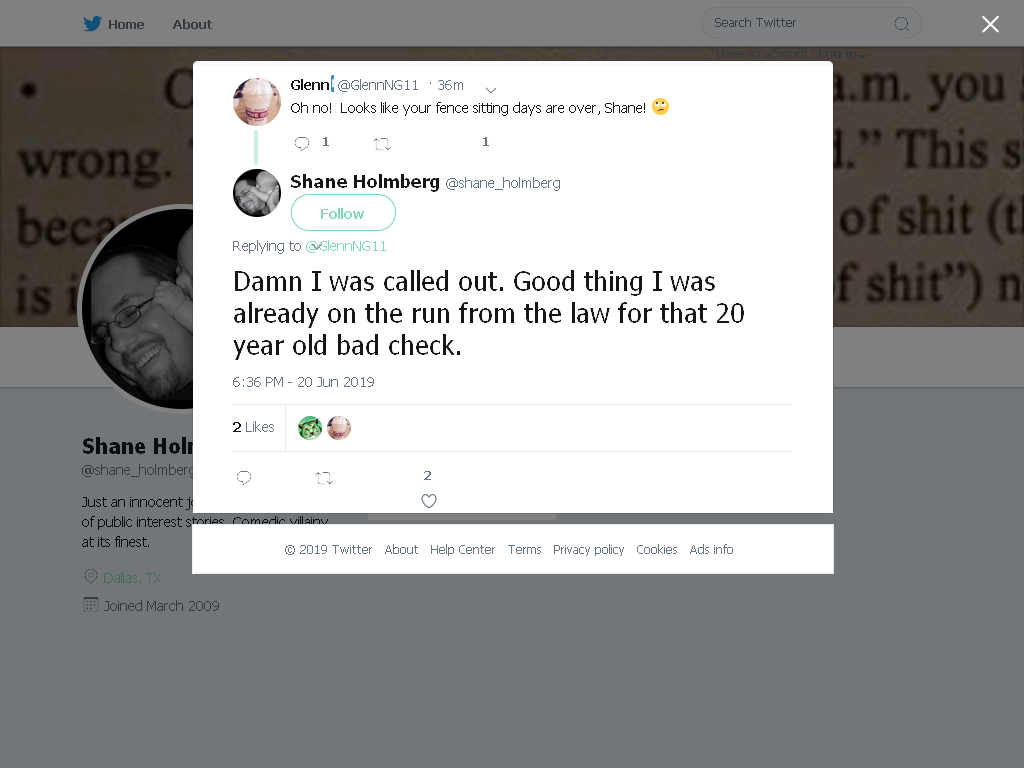Open the About menu item in the top bar
1024x768 pixels.
192,24
